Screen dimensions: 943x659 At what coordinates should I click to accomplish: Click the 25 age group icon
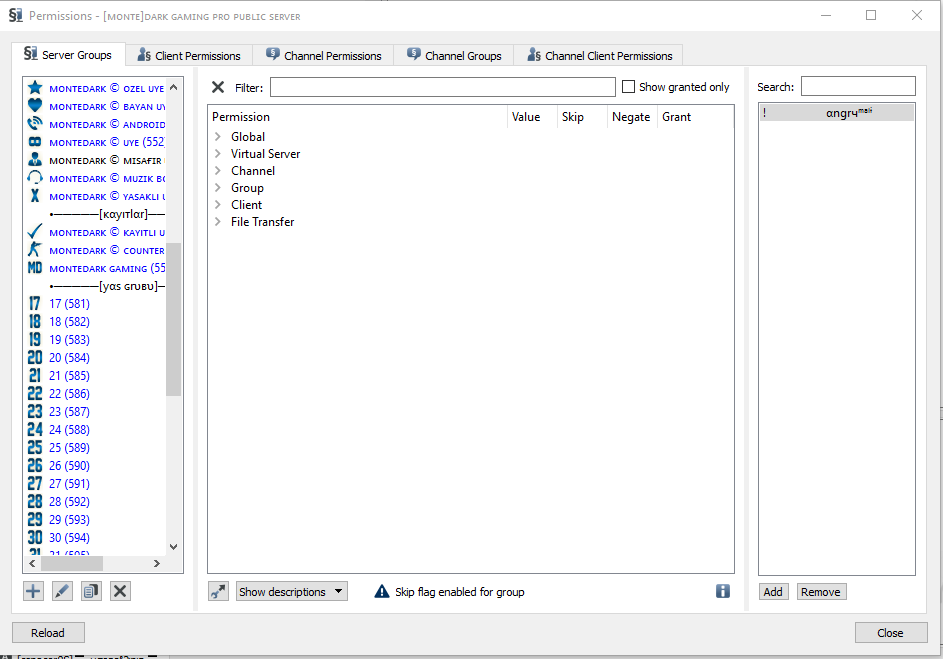click(x=35, y=448)
